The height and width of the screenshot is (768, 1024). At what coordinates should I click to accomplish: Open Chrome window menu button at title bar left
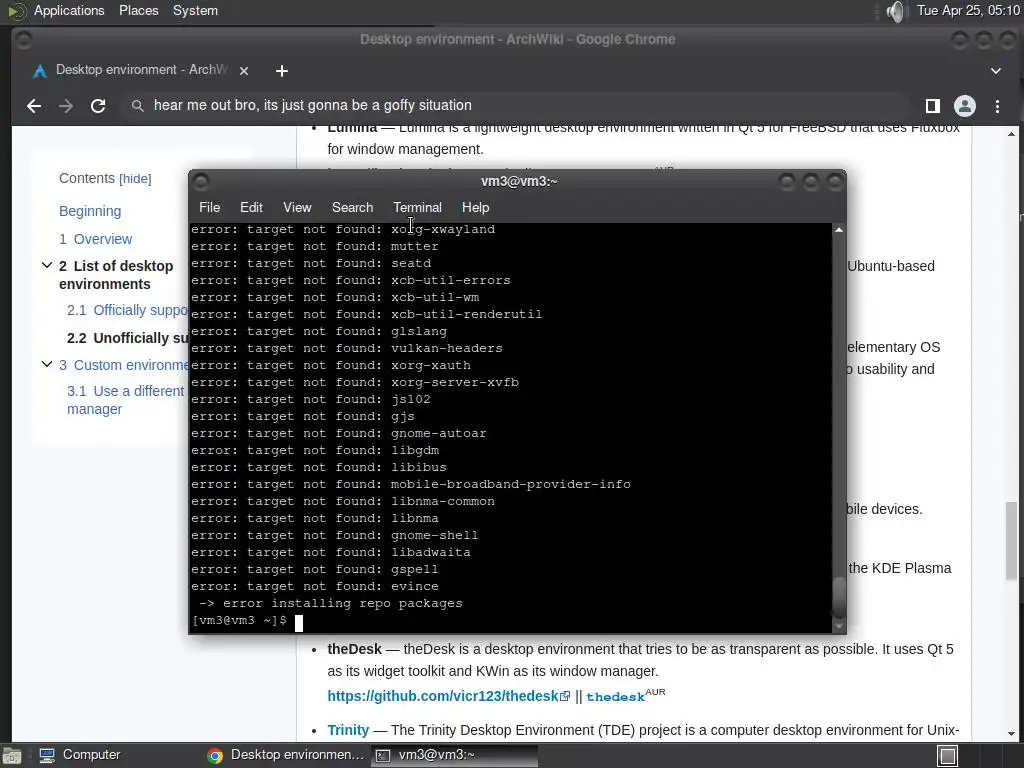(24, 40)
